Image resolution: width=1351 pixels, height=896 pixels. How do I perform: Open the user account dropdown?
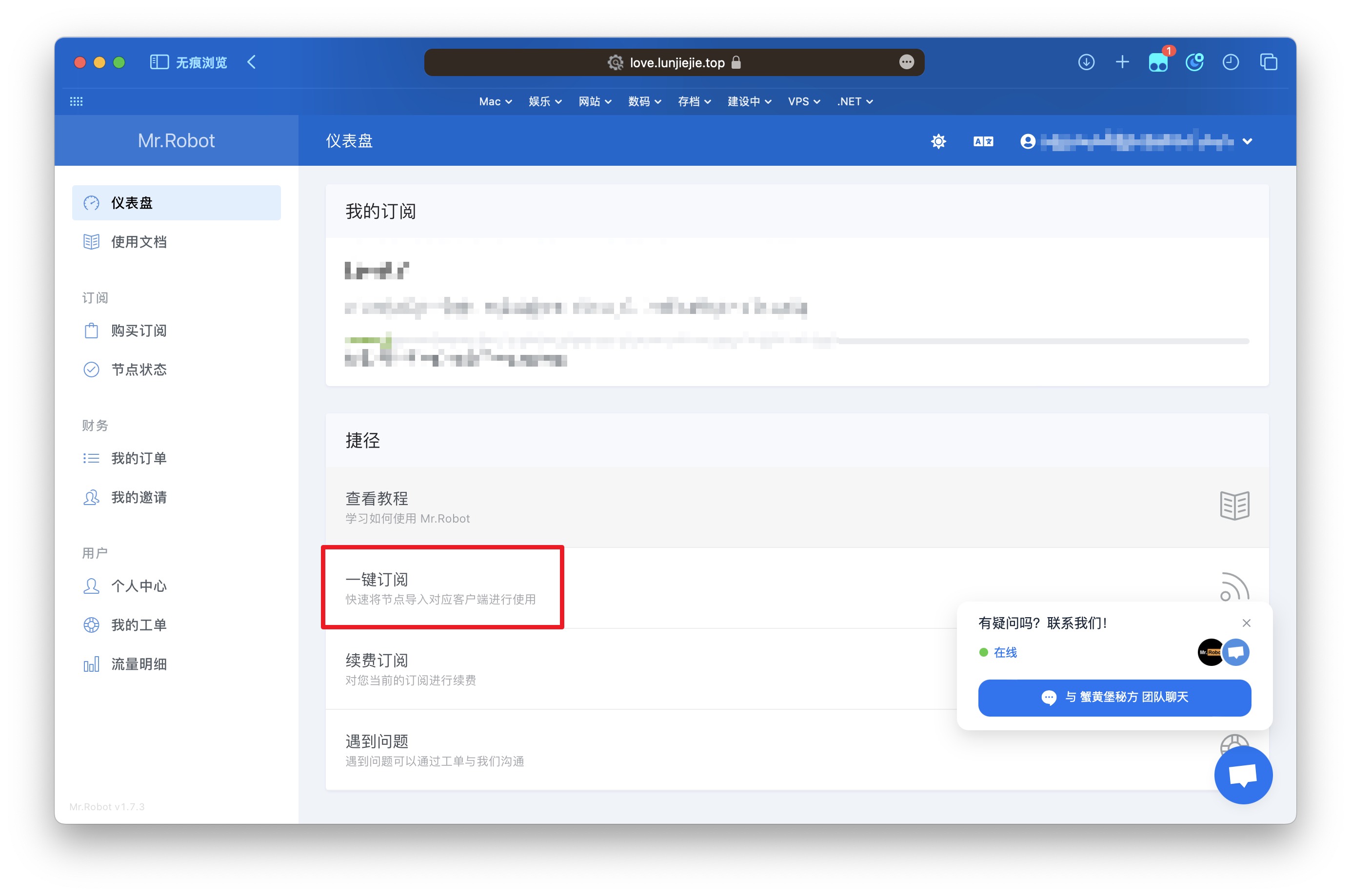coord(1247,141)
